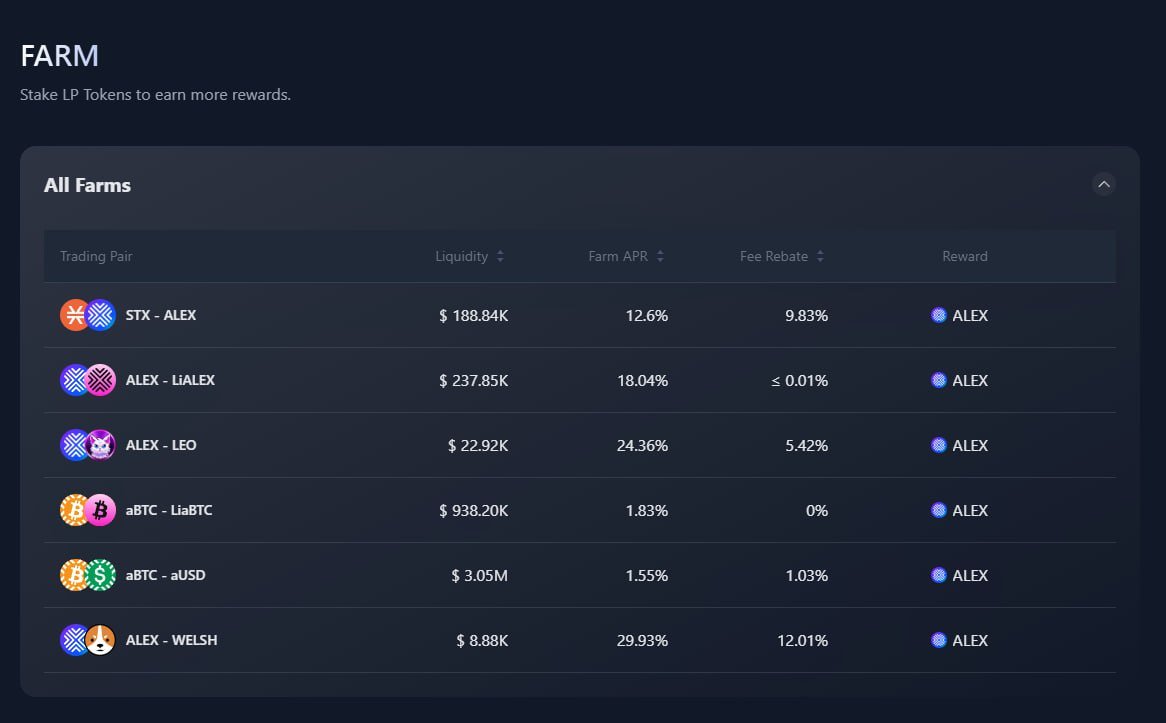The height and width of the screenshot is (723, 1166).
Task: Select the ALEX - WELSH pair label
Action: pyautogui.click(x=171, y=640)
